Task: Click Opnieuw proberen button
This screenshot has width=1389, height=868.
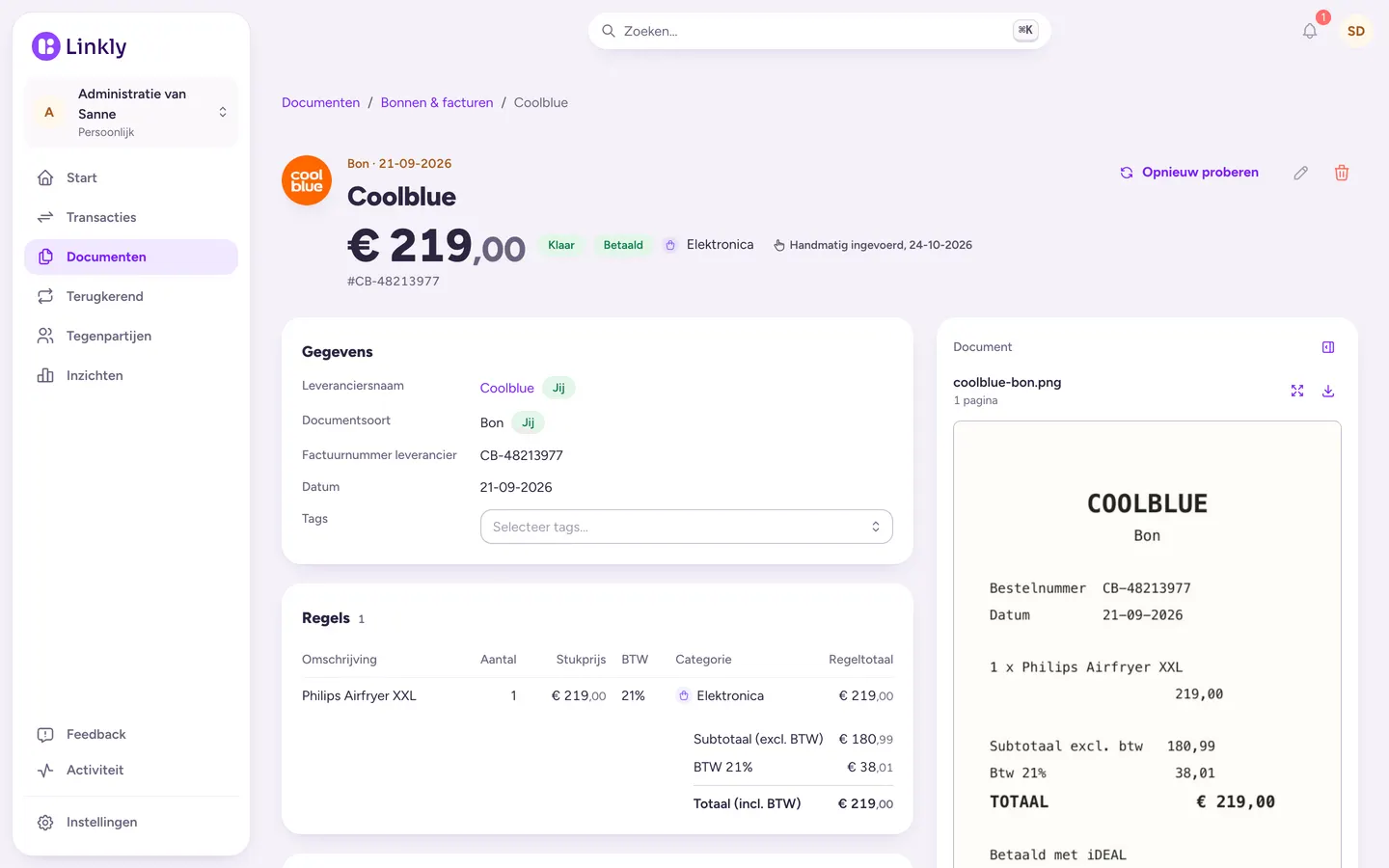Action: coord(1188,173)
